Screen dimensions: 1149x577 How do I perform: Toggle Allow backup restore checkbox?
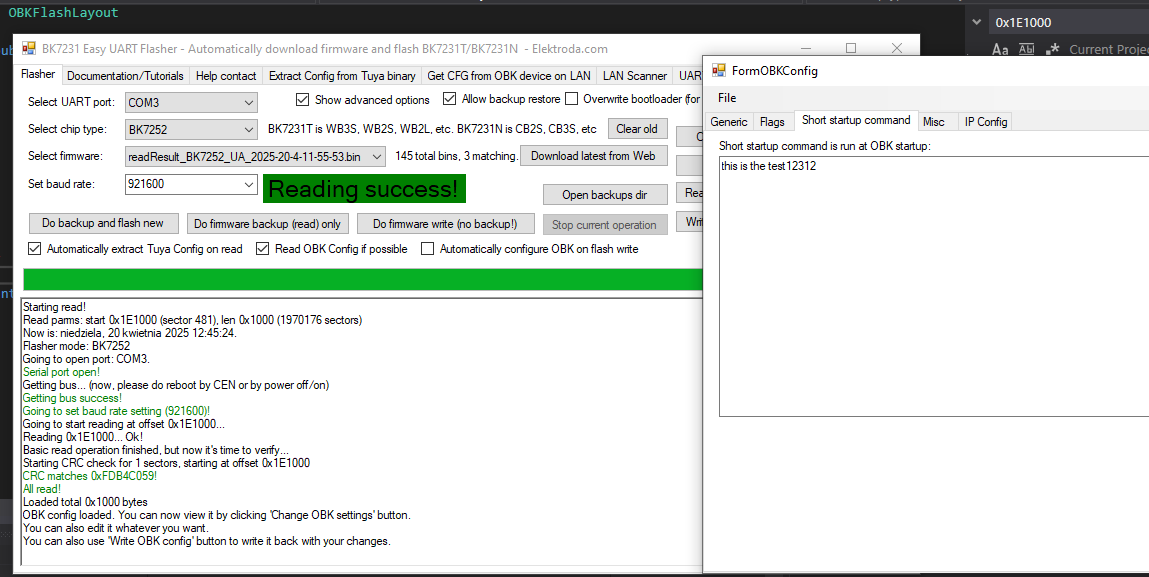[x=449, y=99]
